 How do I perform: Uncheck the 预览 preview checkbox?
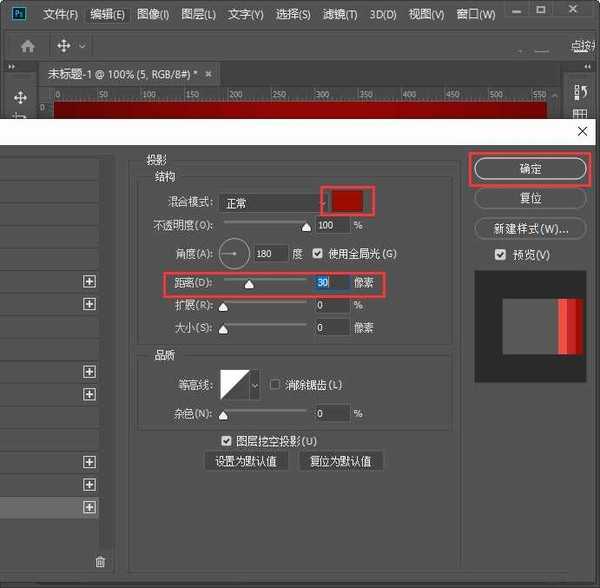pos(500,256)
